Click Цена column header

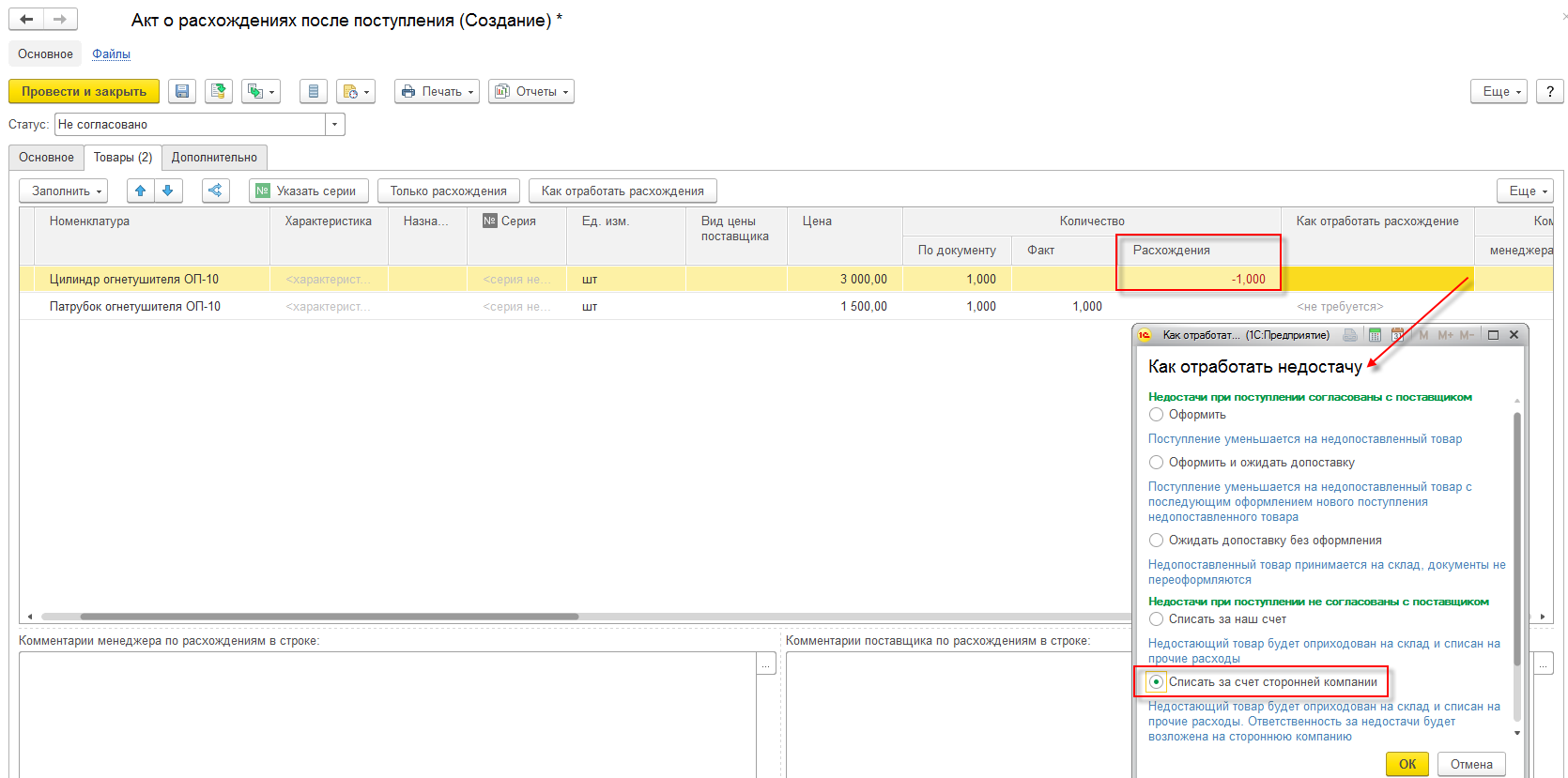[845, 236]
